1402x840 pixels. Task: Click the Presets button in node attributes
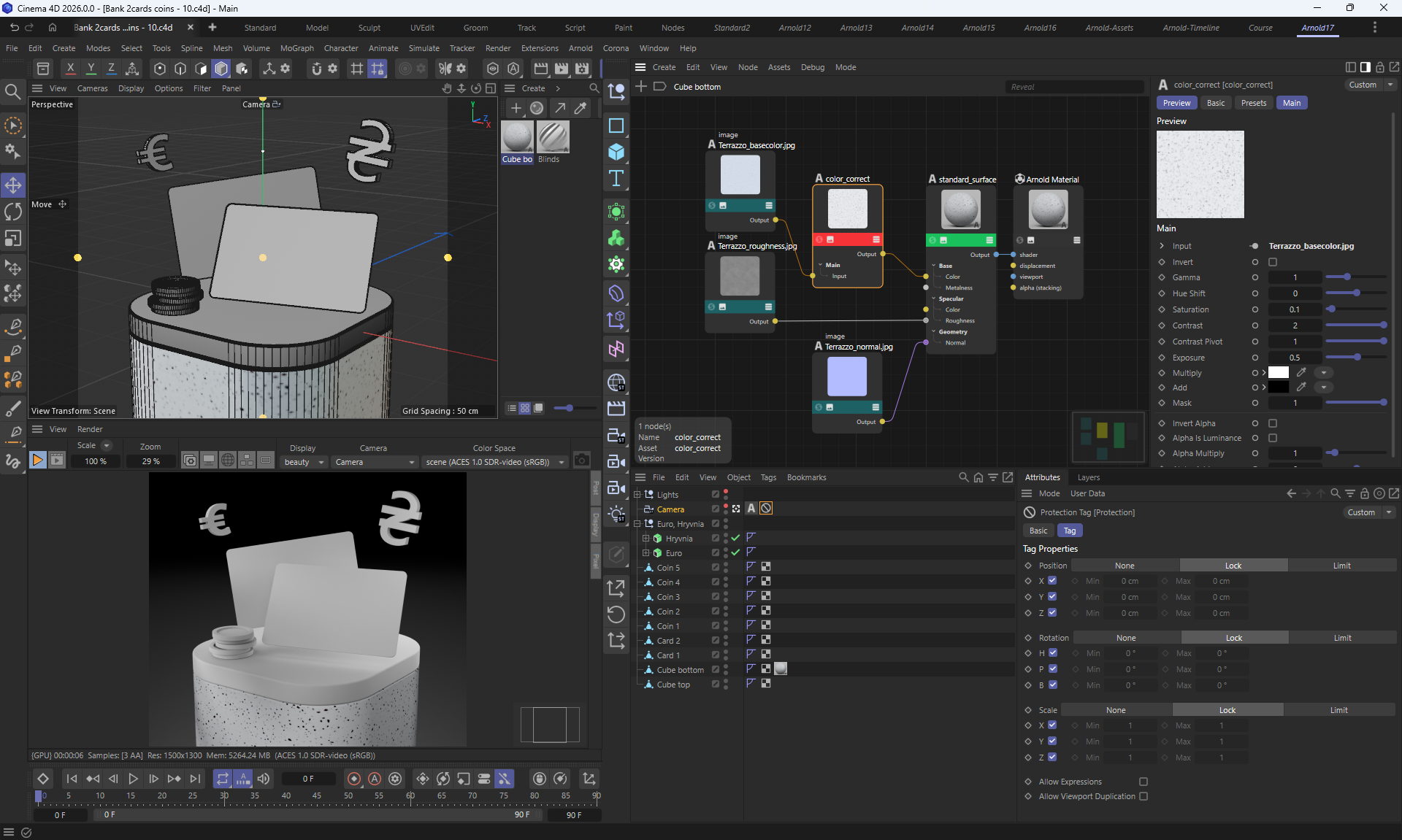1253,103
